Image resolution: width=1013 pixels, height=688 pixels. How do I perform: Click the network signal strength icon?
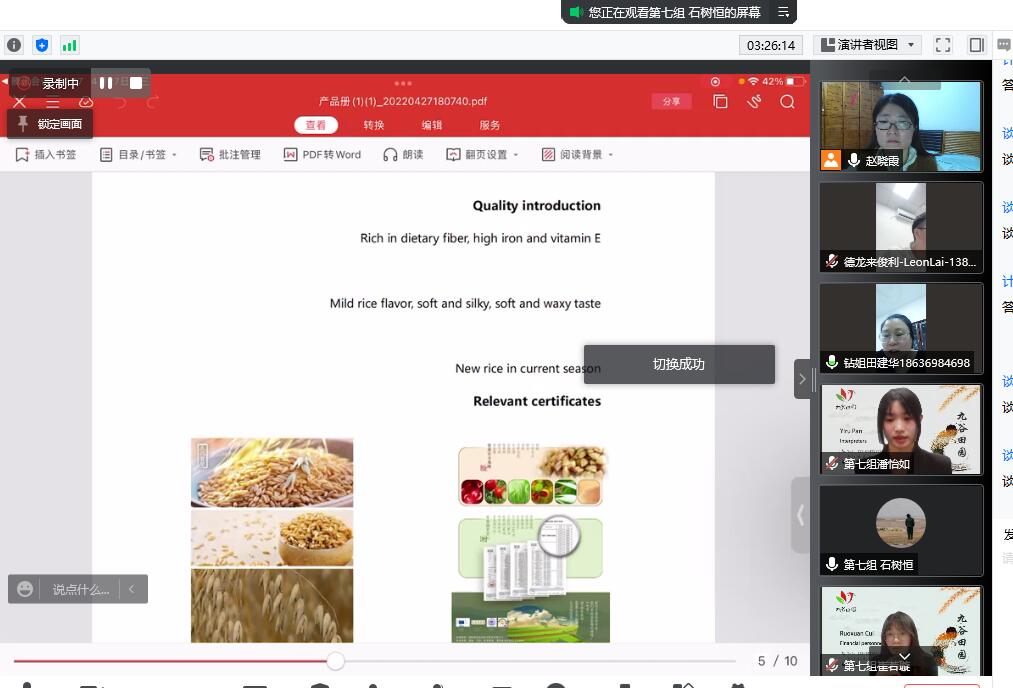69,45
